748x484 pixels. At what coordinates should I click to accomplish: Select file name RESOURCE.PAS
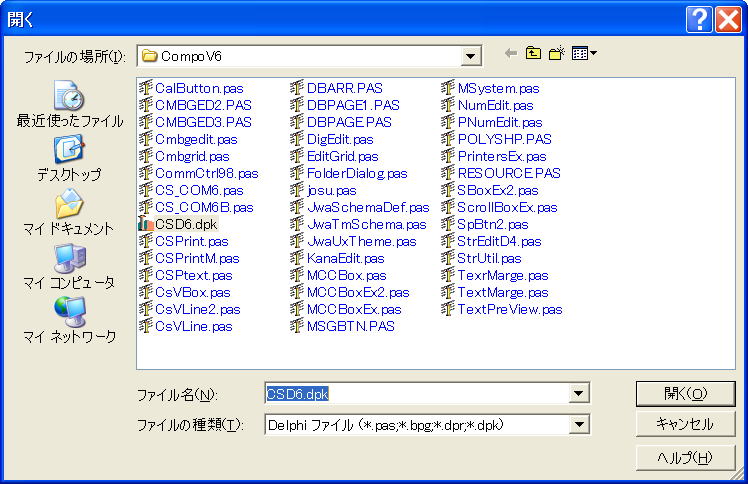(x=509, y=173)
